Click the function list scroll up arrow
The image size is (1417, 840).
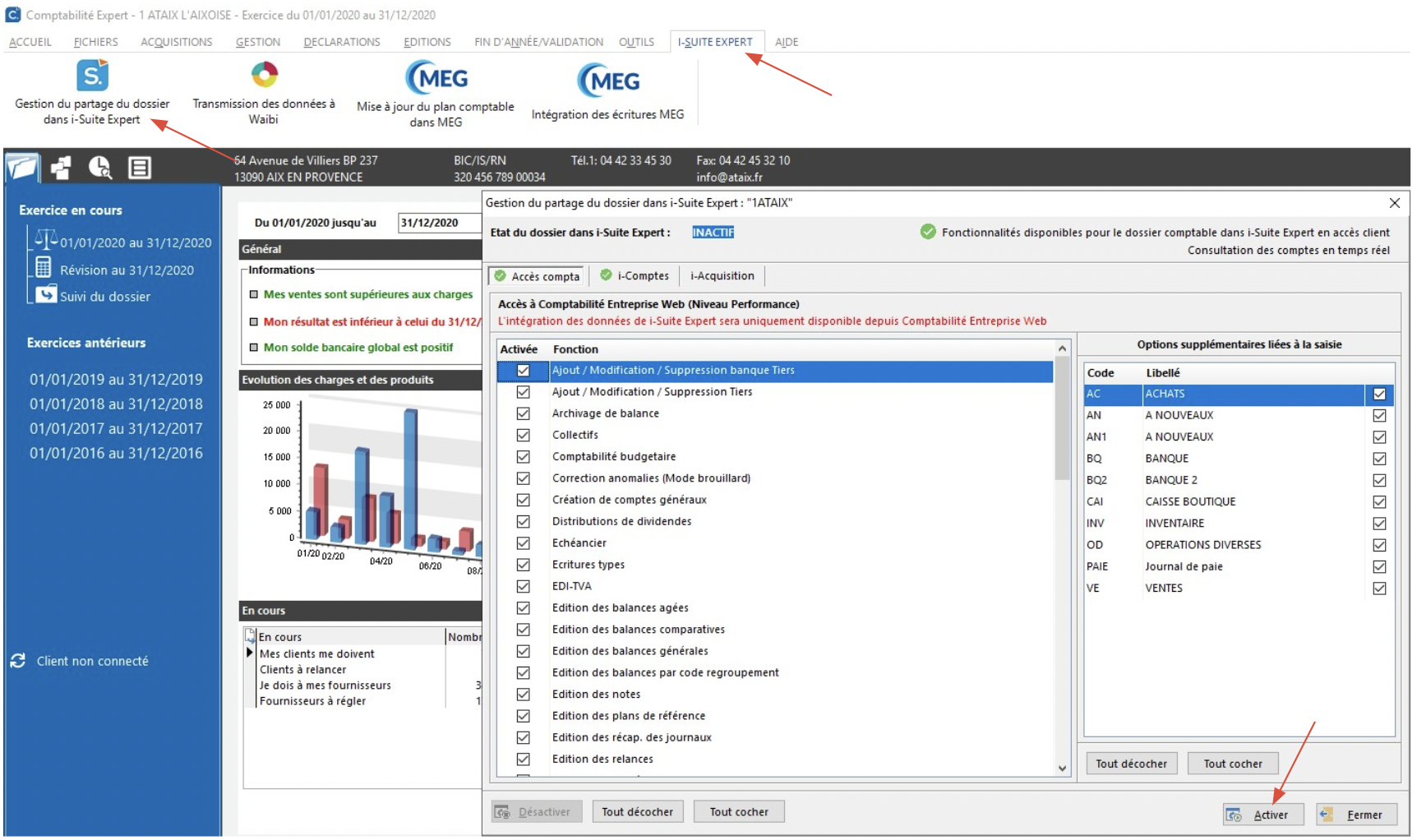point(1062,348)
